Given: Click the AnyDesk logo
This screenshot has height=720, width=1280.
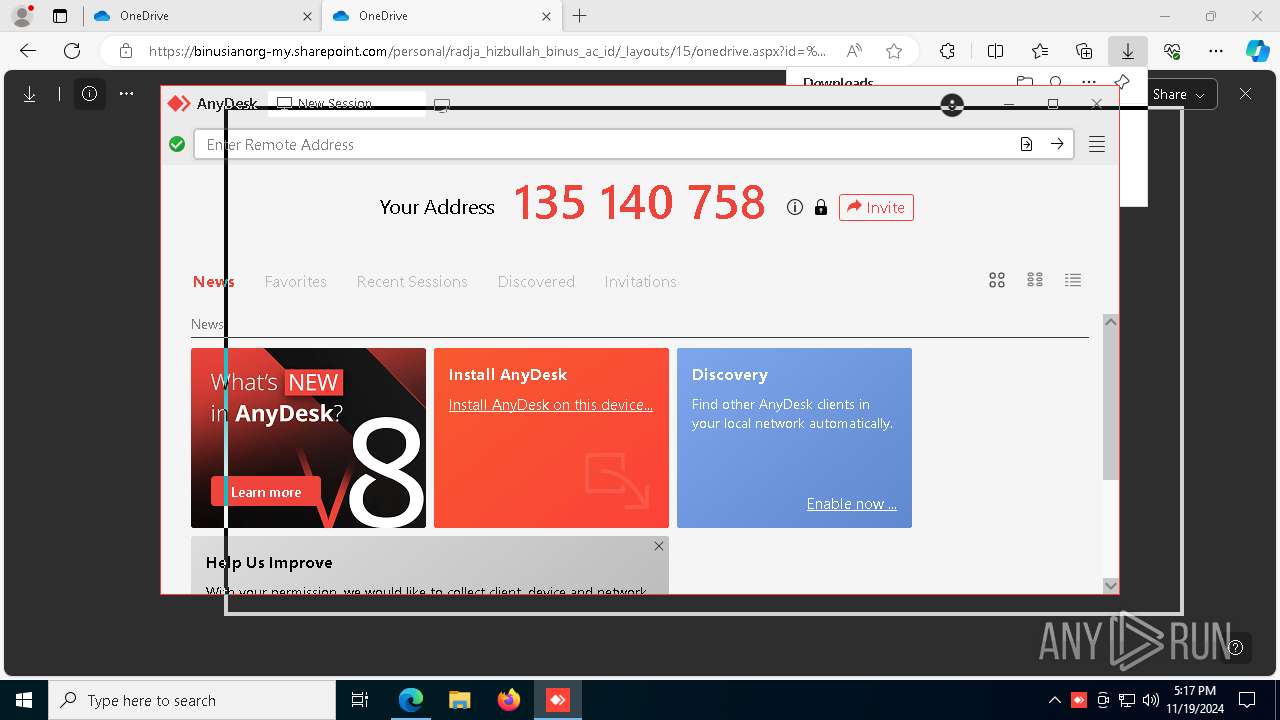Looking at the screenshot, I should [179, 103].
